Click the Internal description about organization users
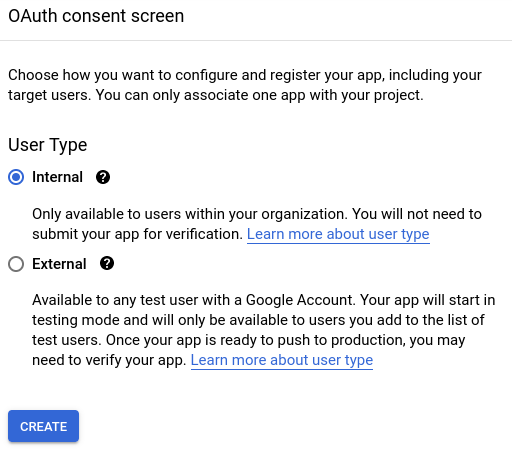The image size is (512, 459). tap(257, 224)
